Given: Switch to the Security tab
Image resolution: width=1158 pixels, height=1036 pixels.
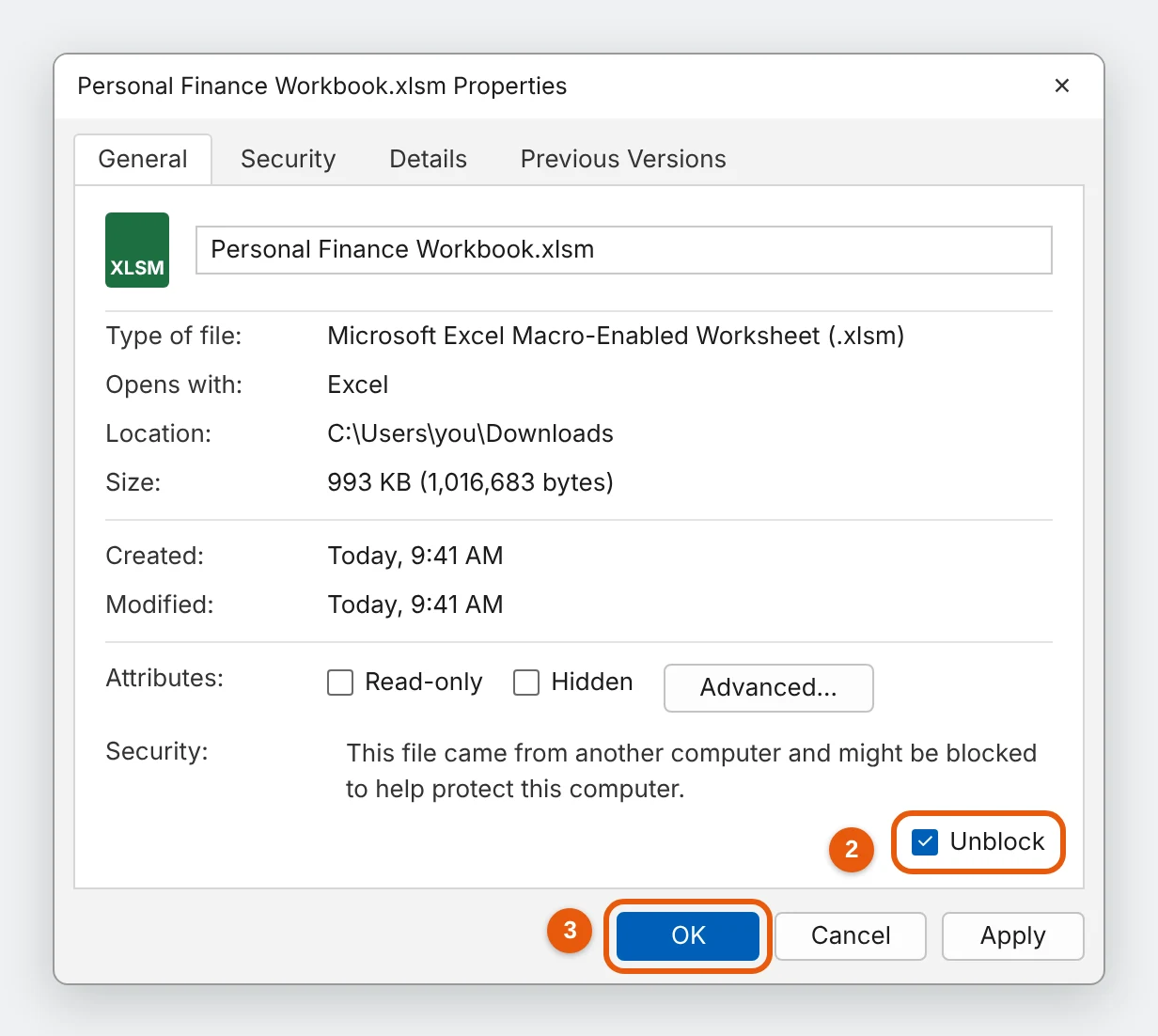Looking at the screenshot, I should [288, 159].
